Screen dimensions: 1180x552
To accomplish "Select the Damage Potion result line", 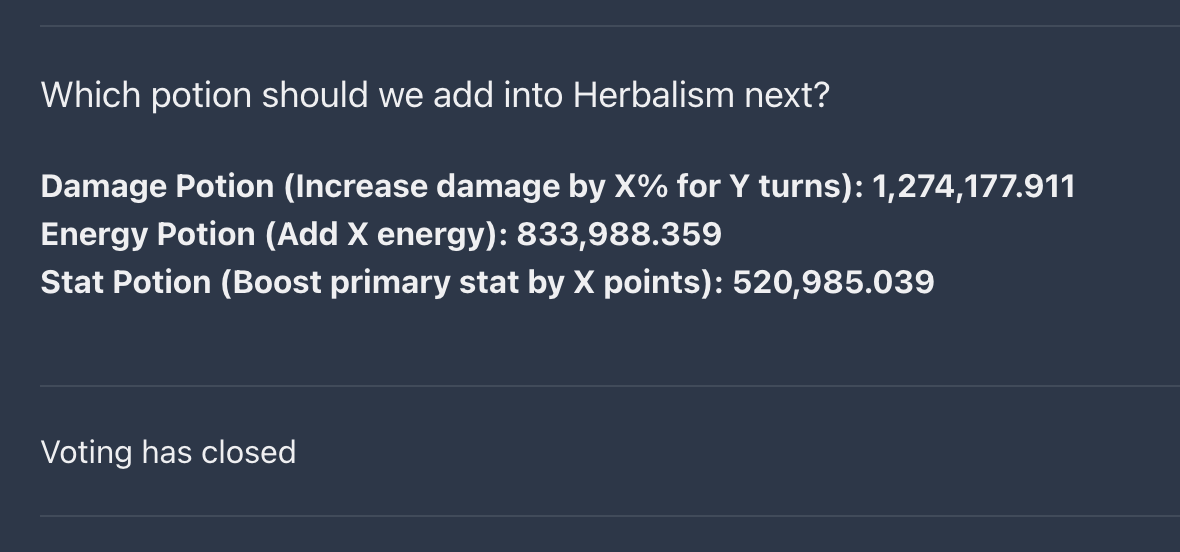I will [x=558, y=187].
